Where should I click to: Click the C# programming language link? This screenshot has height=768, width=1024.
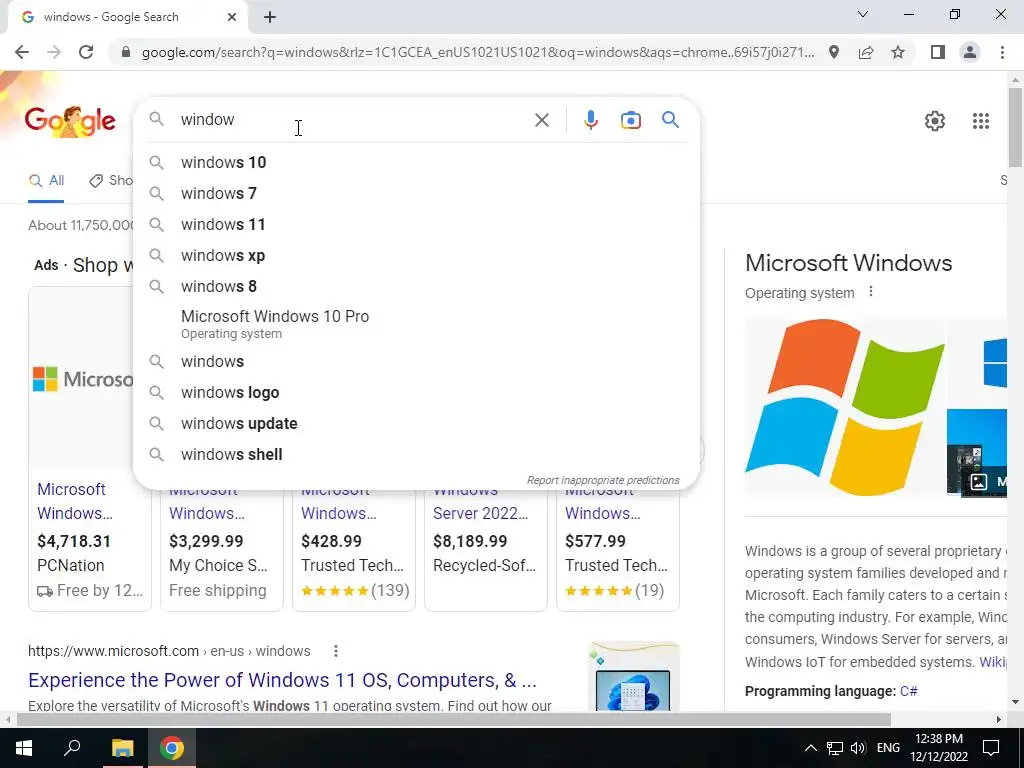pyautogui.click(x=908, y=691)
